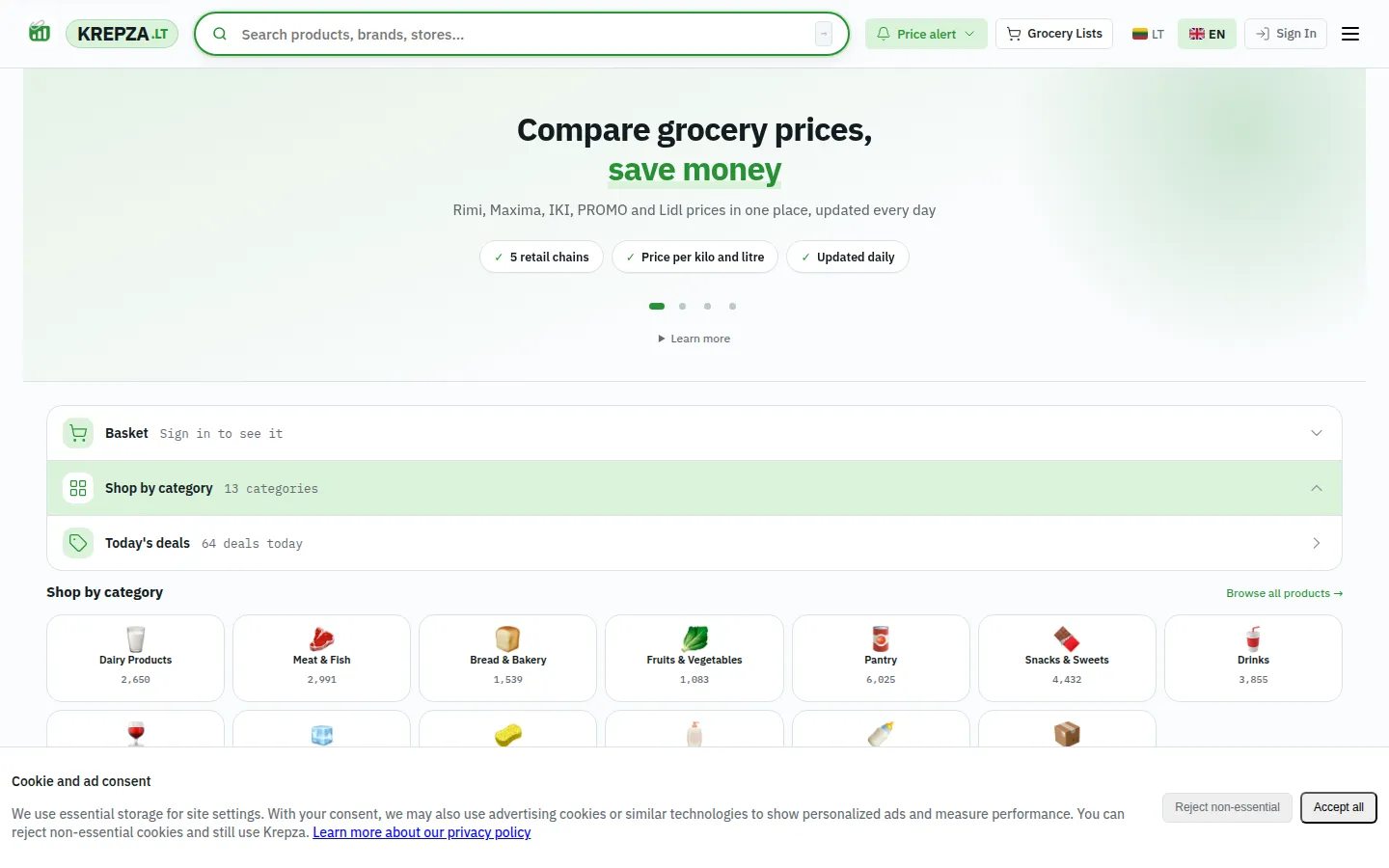This screenshot has height=868, width=1389.
Task: Click the 'Sign in to see it' text
Action: (x=221, y=434)
